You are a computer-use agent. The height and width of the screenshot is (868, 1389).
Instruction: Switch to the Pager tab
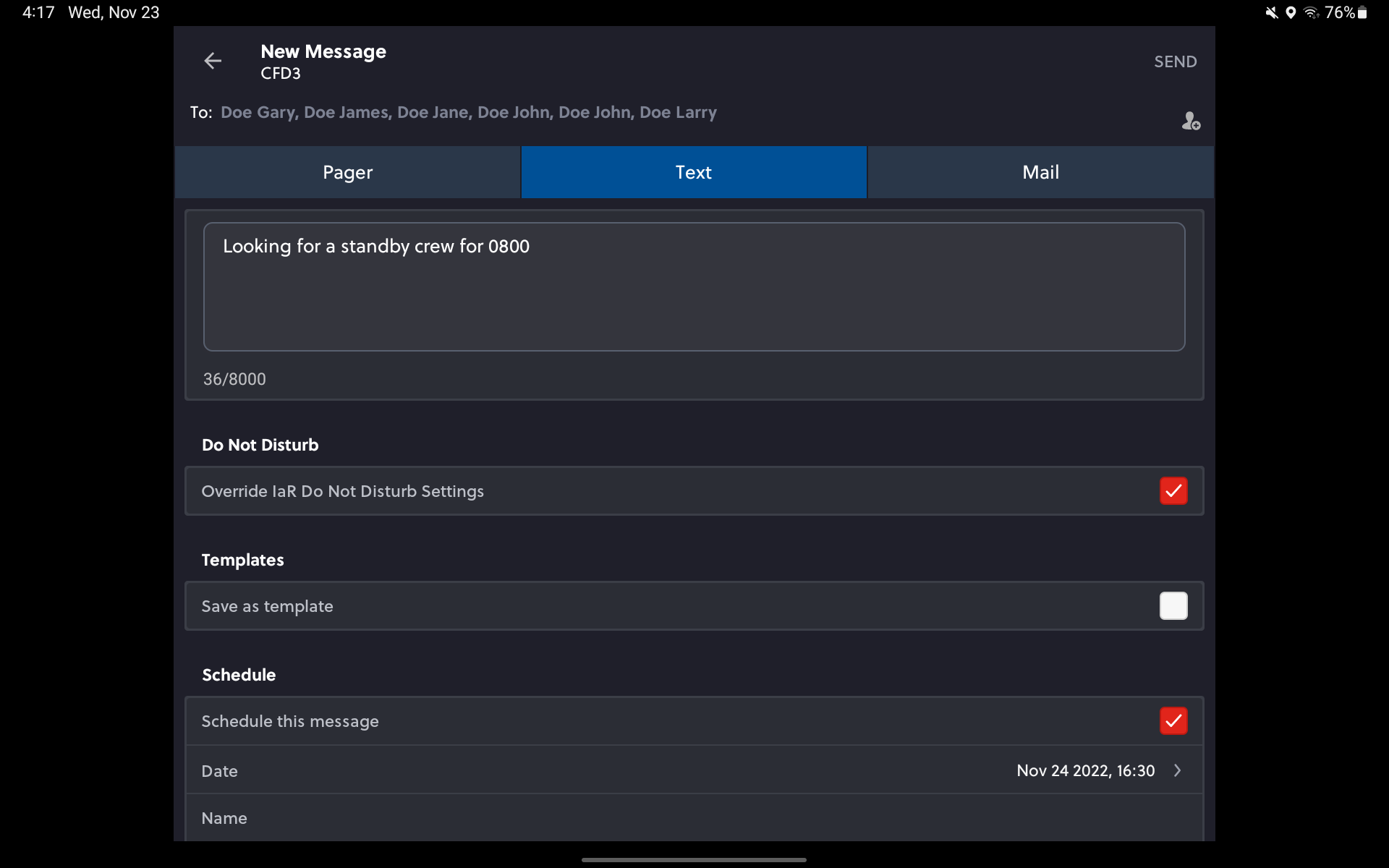[x=347, y=172]
